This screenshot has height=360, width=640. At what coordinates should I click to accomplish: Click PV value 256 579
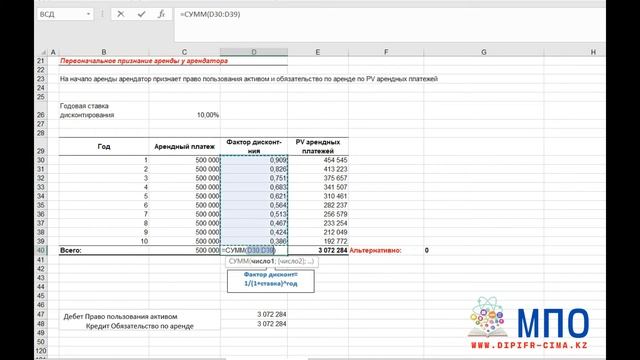(x=318, y=214)
